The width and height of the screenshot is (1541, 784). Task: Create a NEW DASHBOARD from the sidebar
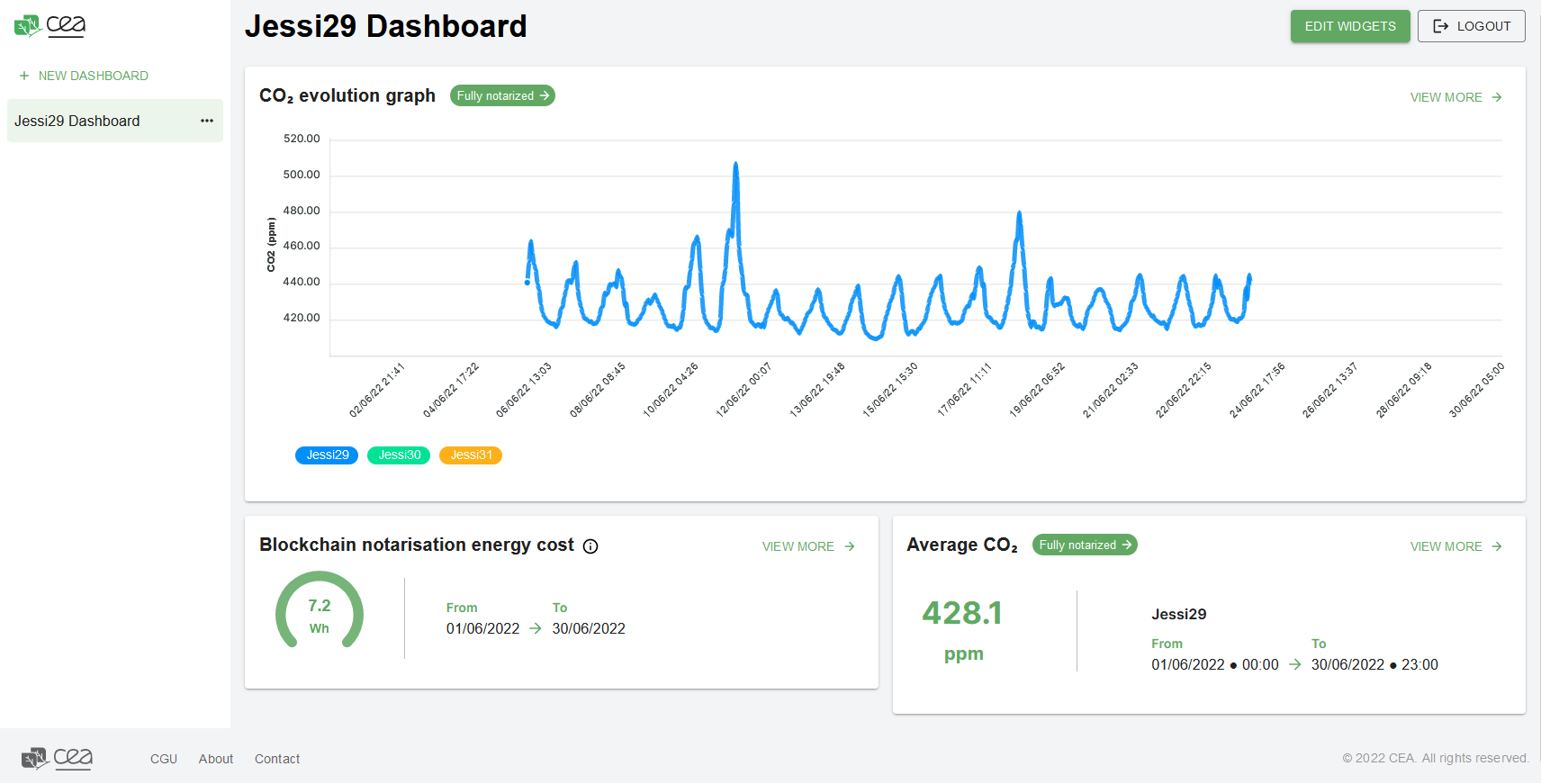point(84,76)
